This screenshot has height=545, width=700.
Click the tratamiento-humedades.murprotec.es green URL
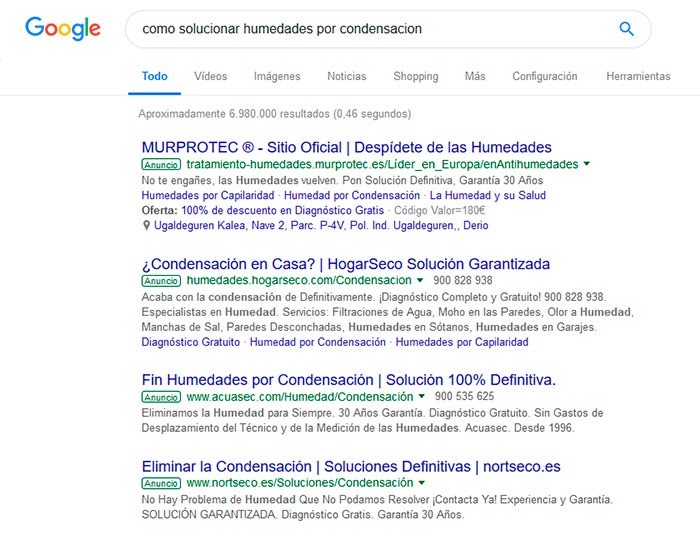point(382,164)
